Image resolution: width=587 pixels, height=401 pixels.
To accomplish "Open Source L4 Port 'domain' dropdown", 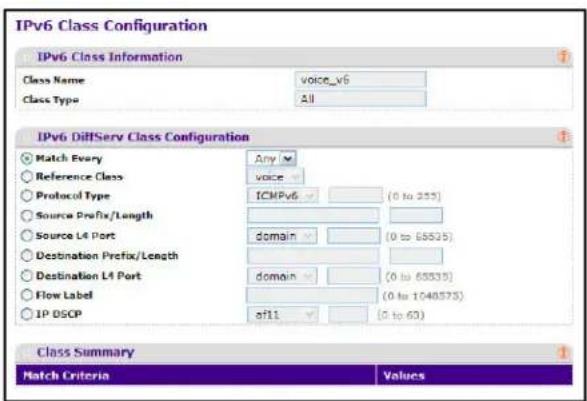I will point(282,236).
